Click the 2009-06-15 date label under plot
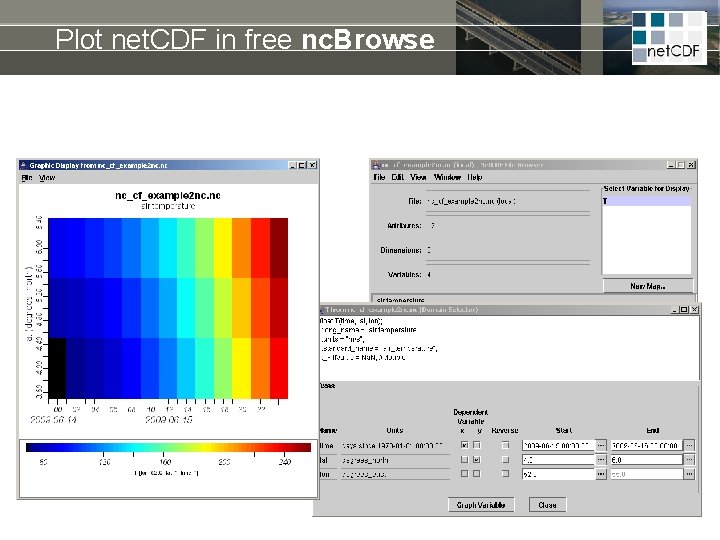The height and width of the screenshot is (540, 720). click(x=169, y=420)
